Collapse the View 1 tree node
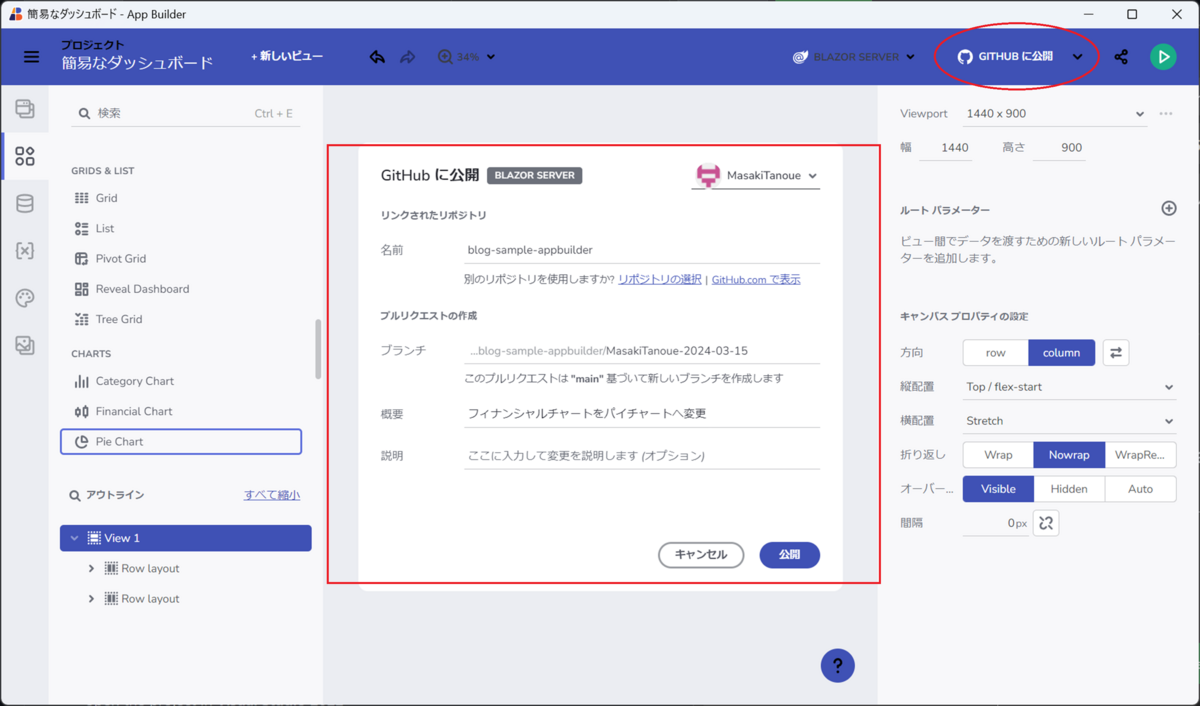This screenshot has height=706, width=1200. (74, 538)
